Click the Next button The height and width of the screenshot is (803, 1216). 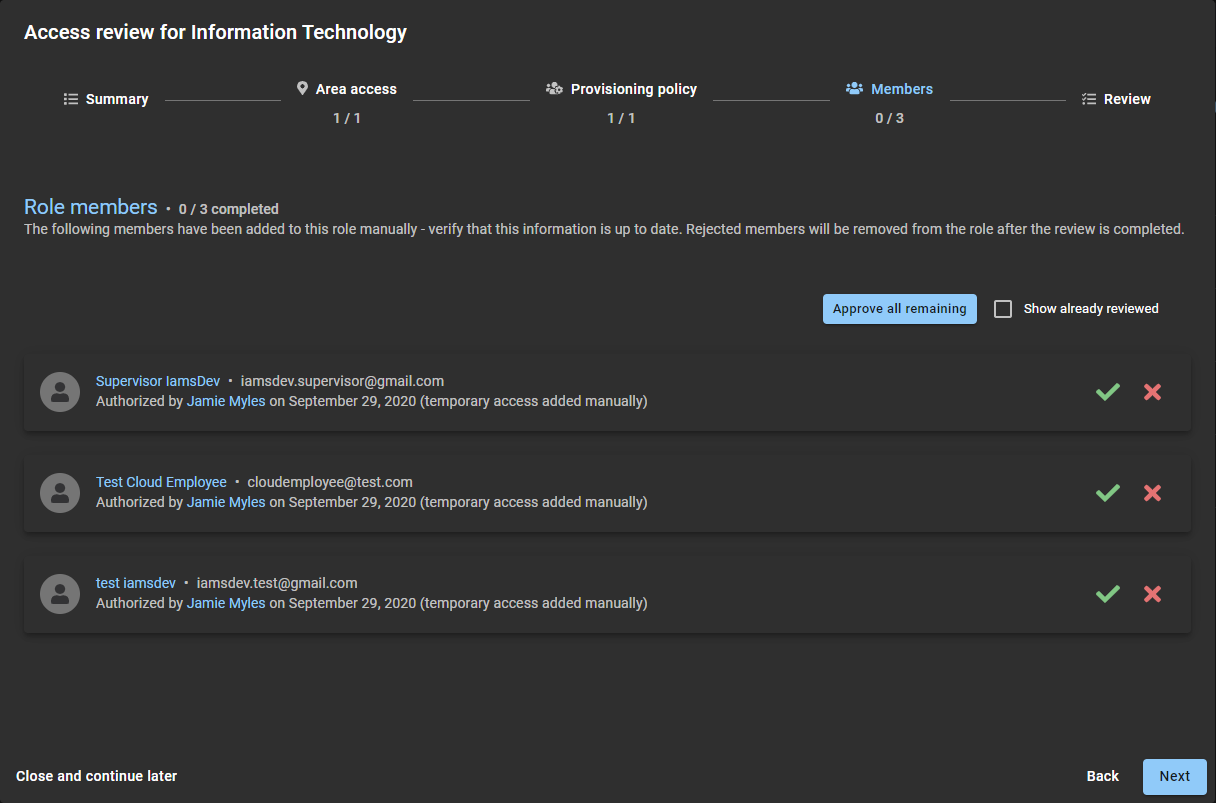coord(1174,776)
